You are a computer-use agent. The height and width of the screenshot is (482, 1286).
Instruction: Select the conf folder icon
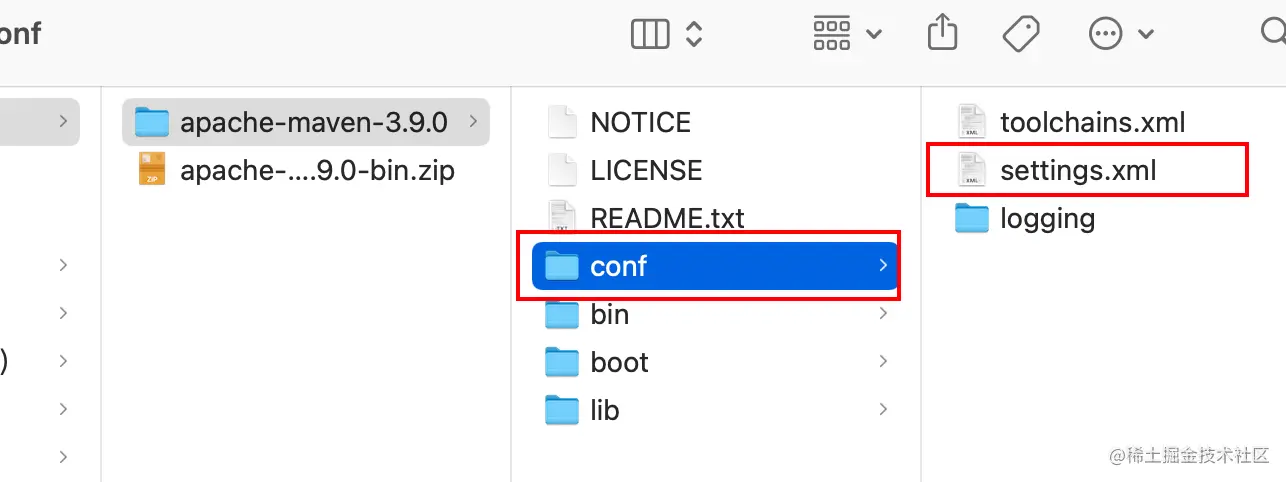[563, 266]
